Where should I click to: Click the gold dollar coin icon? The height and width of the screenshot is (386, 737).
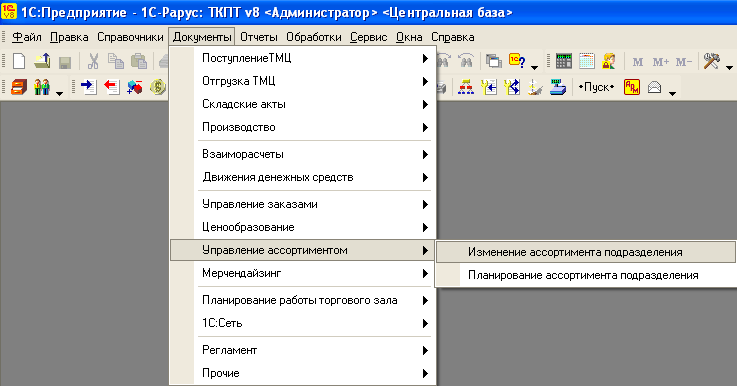158,87
